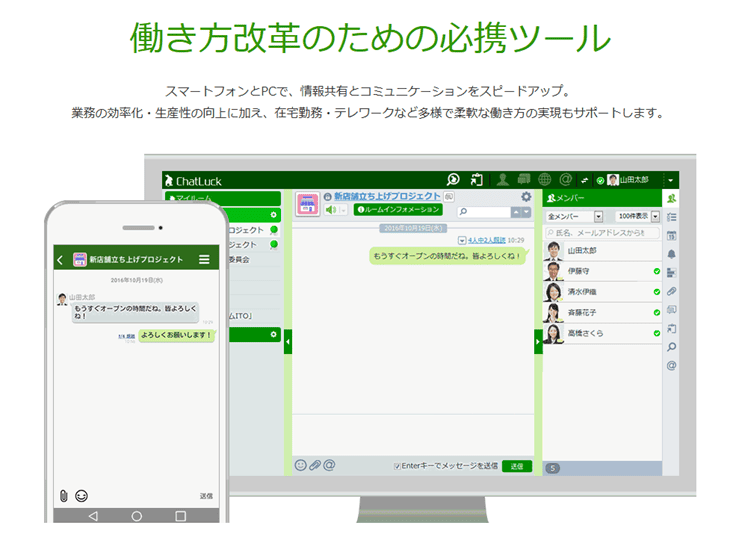Image resolution: width=730 pixels, height=552 pixels.
Task: Open the 全メンバー dropdown
Action: click(x=575, y=216)
